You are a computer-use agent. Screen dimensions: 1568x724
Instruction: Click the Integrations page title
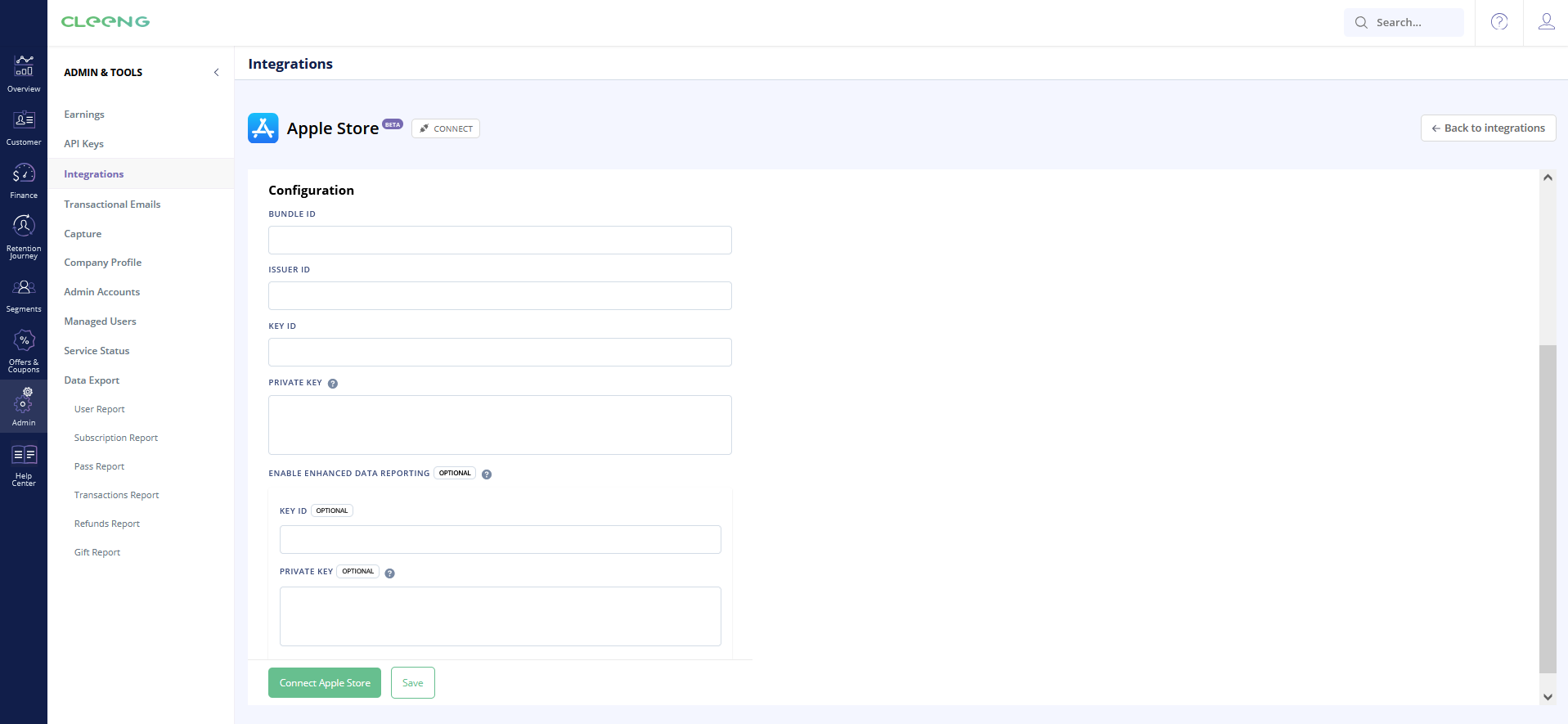[290, 64]
